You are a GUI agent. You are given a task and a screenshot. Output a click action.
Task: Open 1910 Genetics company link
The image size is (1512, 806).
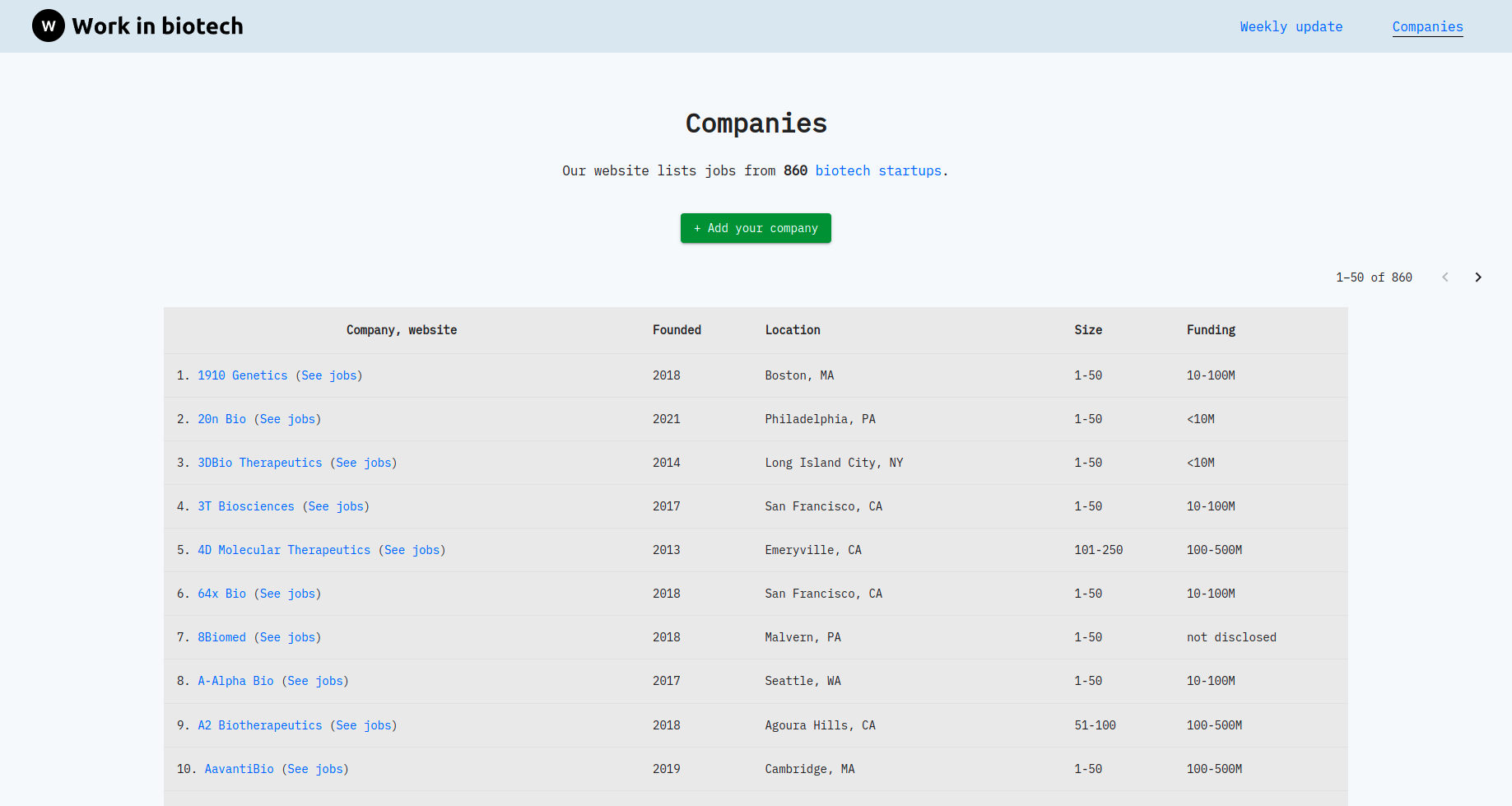click(243, 375)
